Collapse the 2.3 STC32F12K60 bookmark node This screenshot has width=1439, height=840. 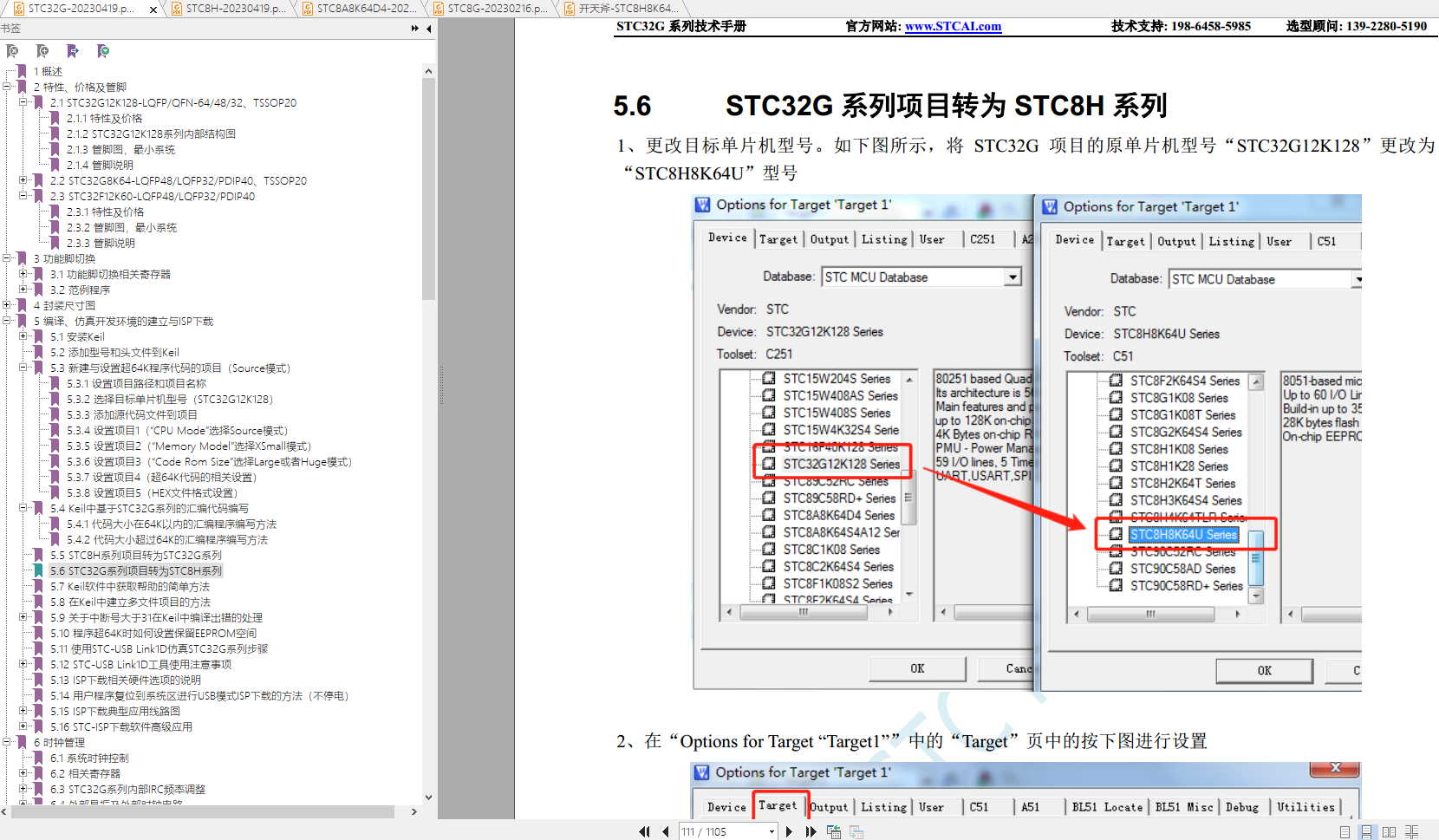point(23,196)
